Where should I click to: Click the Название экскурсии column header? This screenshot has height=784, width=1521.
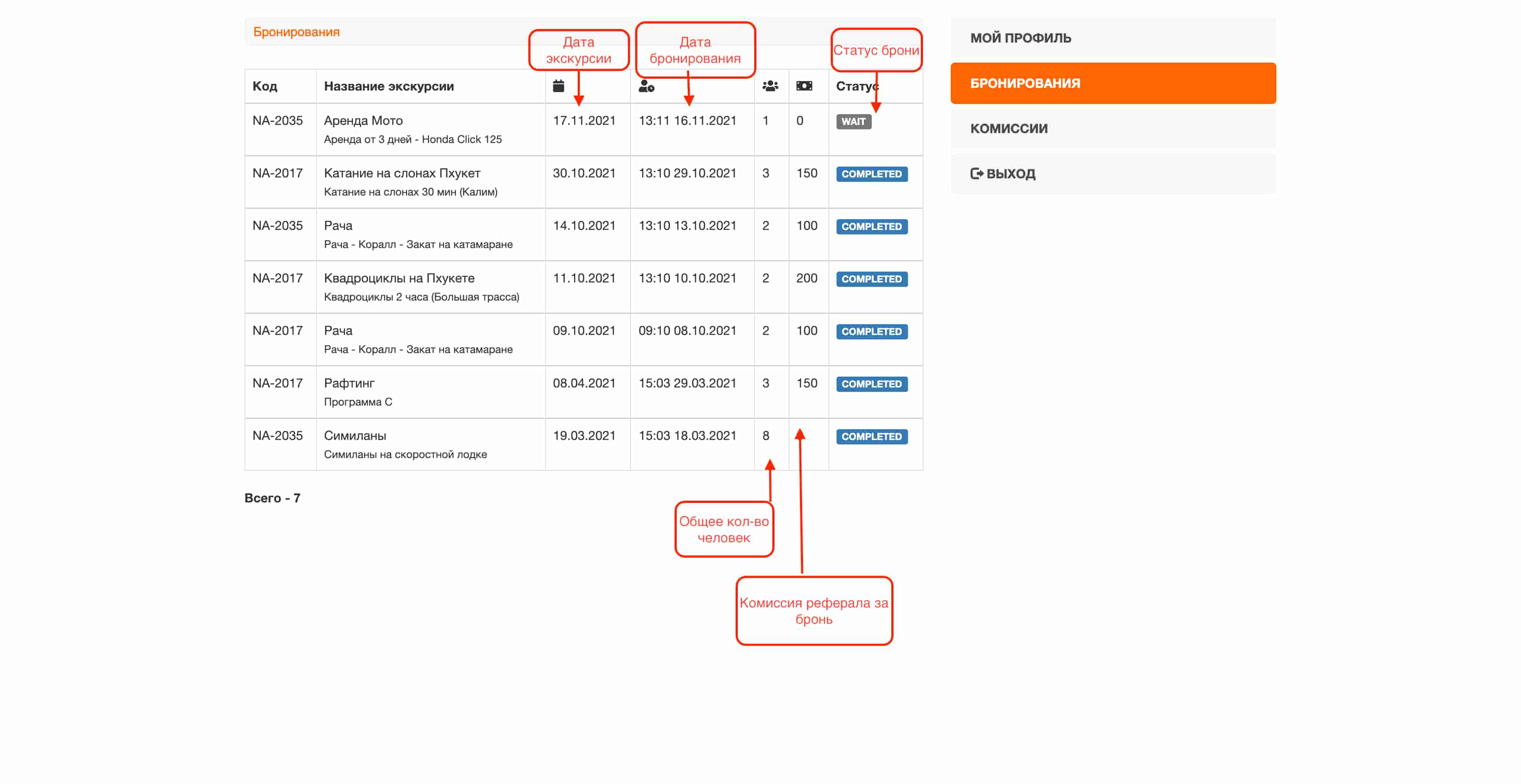(x=388, y=86)
